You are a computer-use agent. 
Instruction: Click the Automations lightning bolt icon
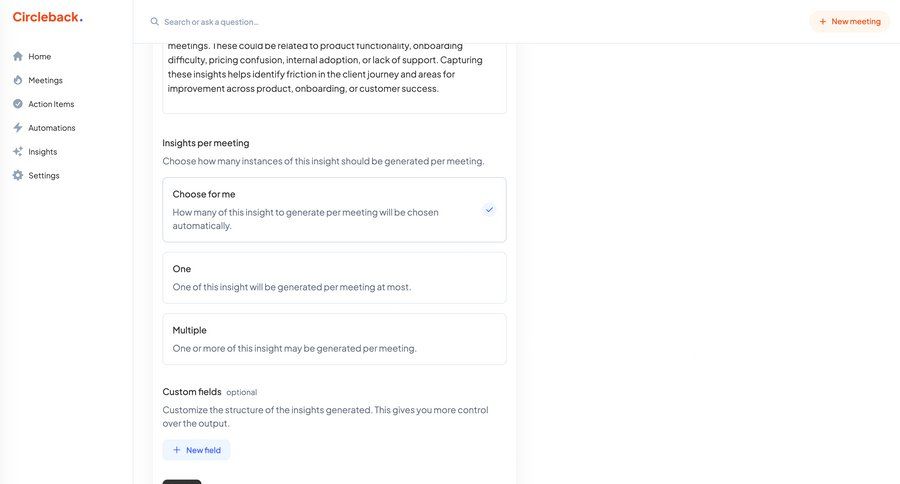(18, 128)
